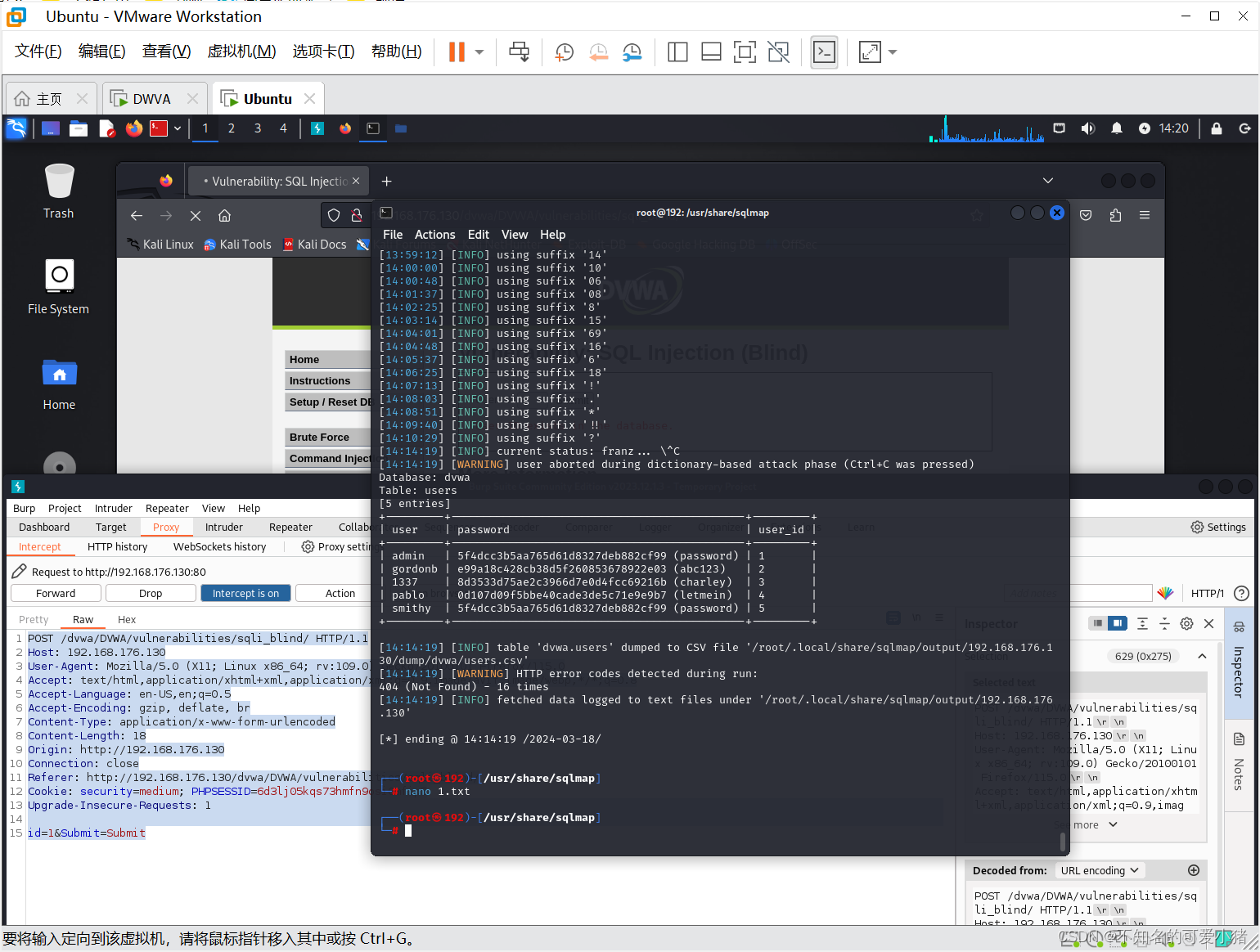Select the WebSockets history subtab in Burp
This screenshot has height=952, width=1260.
click(219, 547)
